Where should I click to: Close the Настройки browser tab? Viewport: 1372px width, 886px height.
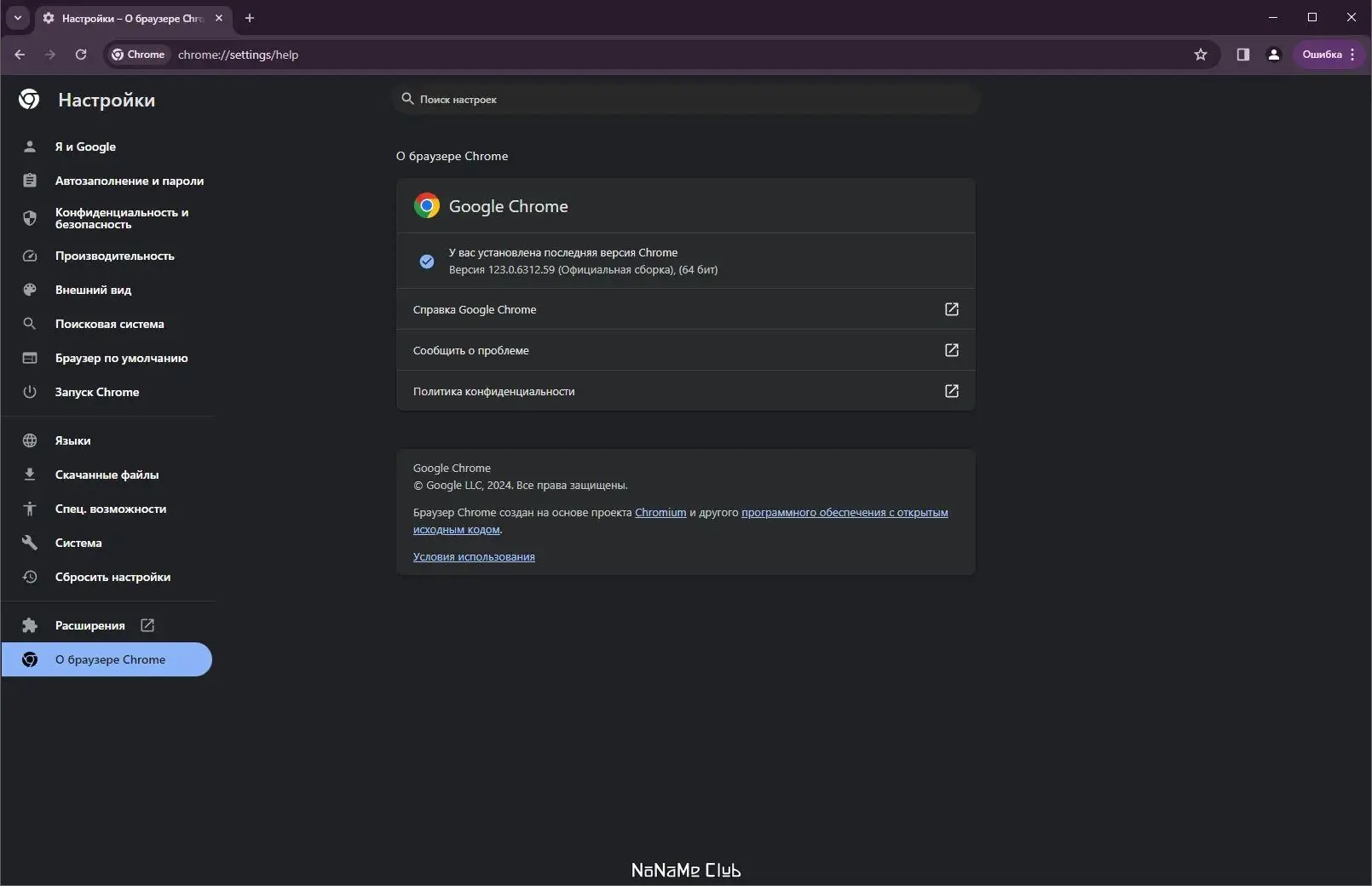[219, 18]
